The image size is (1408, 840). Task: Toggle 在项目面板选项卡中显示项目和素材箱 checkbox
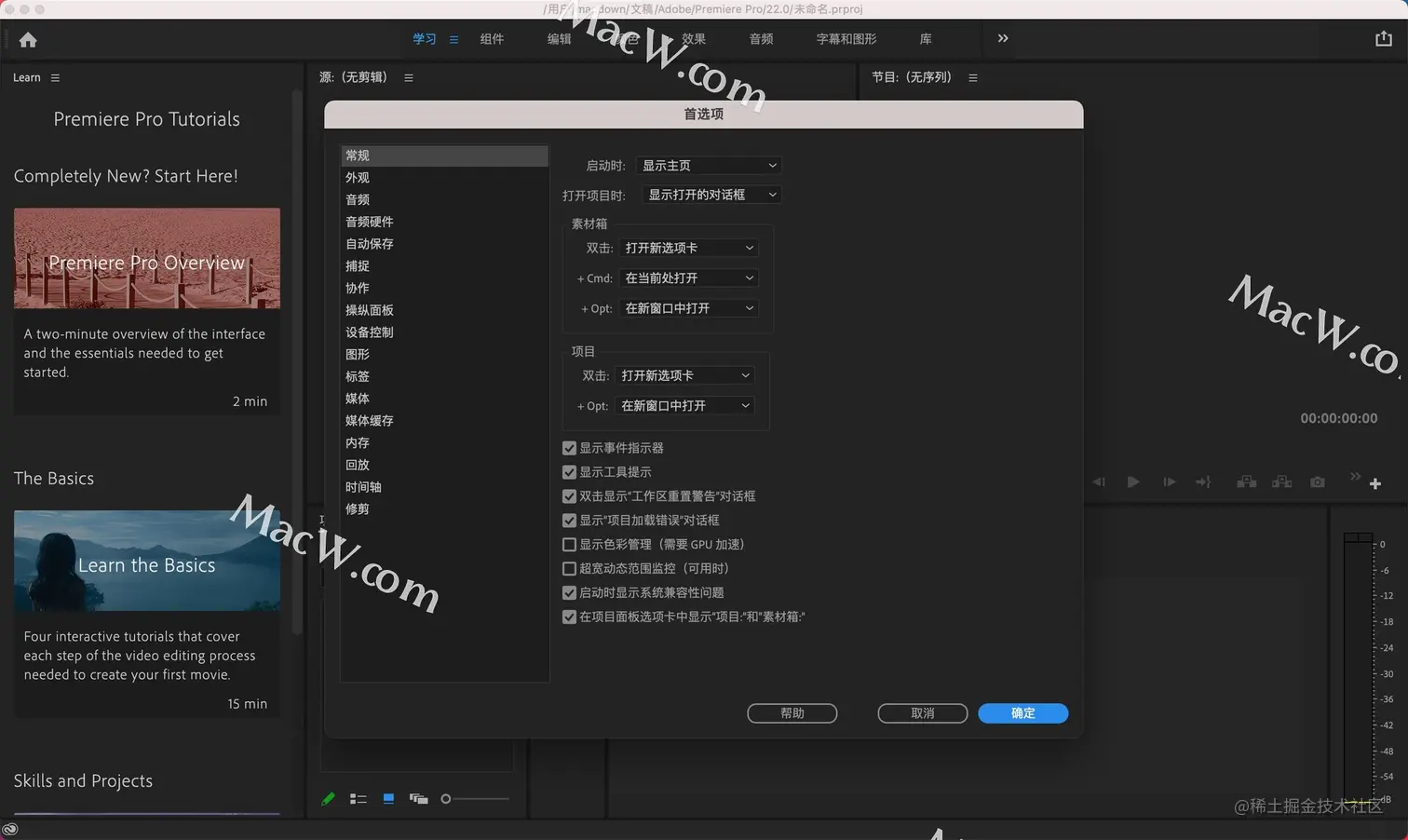coord(569,616)
